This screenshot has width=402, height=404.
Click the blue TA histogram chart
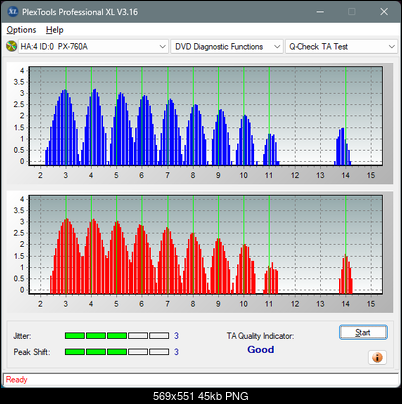(206, 116)
